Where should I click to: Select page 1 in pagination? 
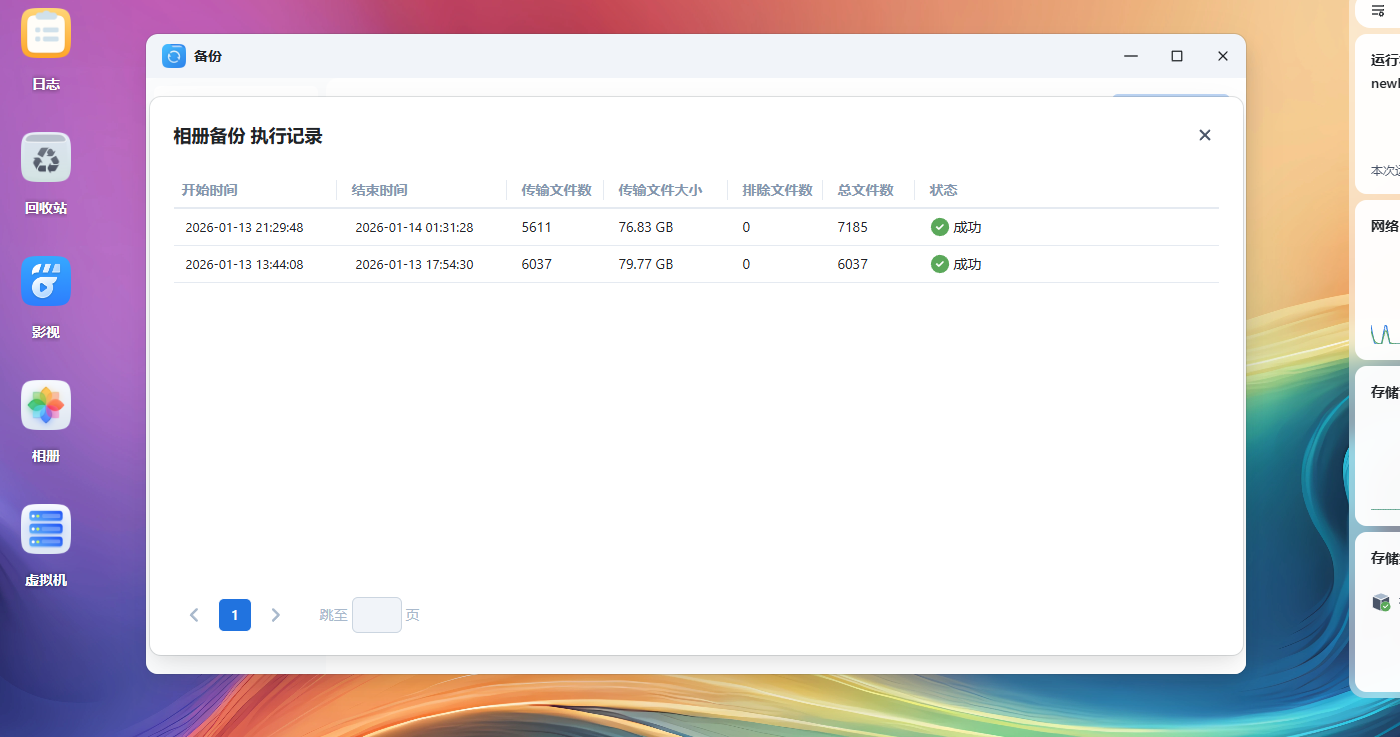click(235, 615)
